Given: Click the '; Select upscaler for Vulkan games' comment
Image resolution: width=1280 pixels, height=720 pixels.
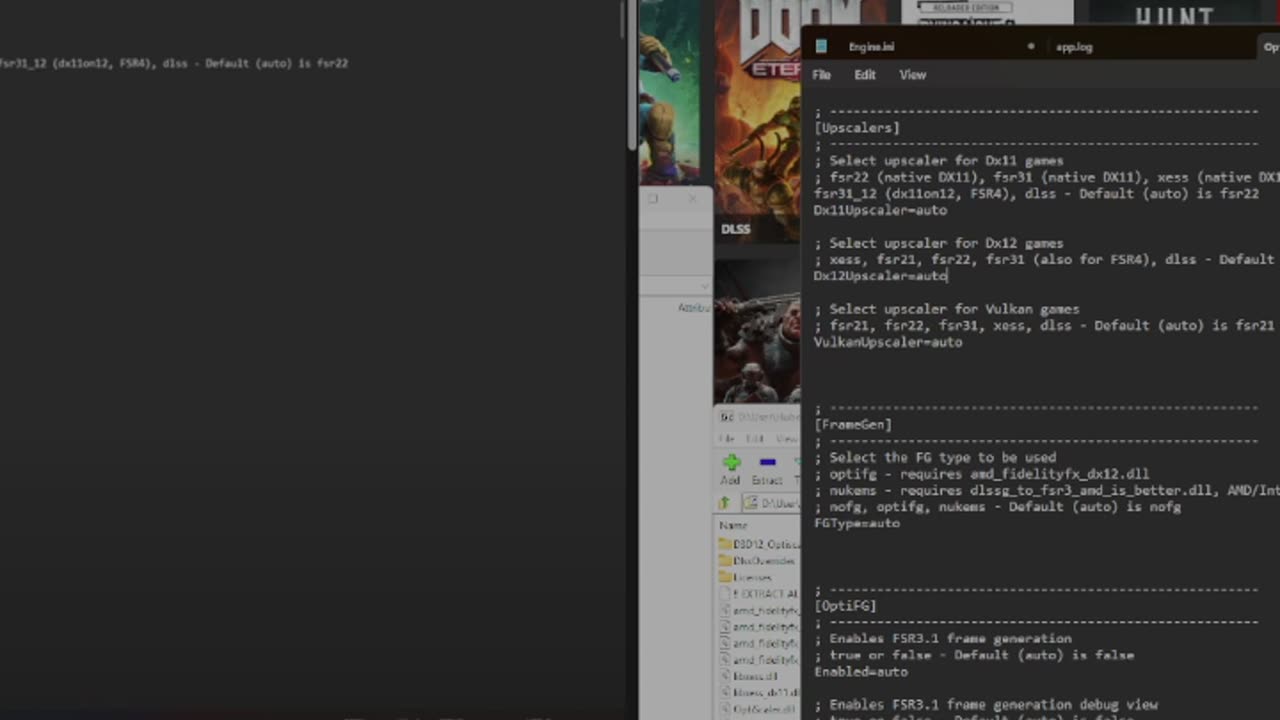Looking at the screenshot, I should (x=947, y=309).
